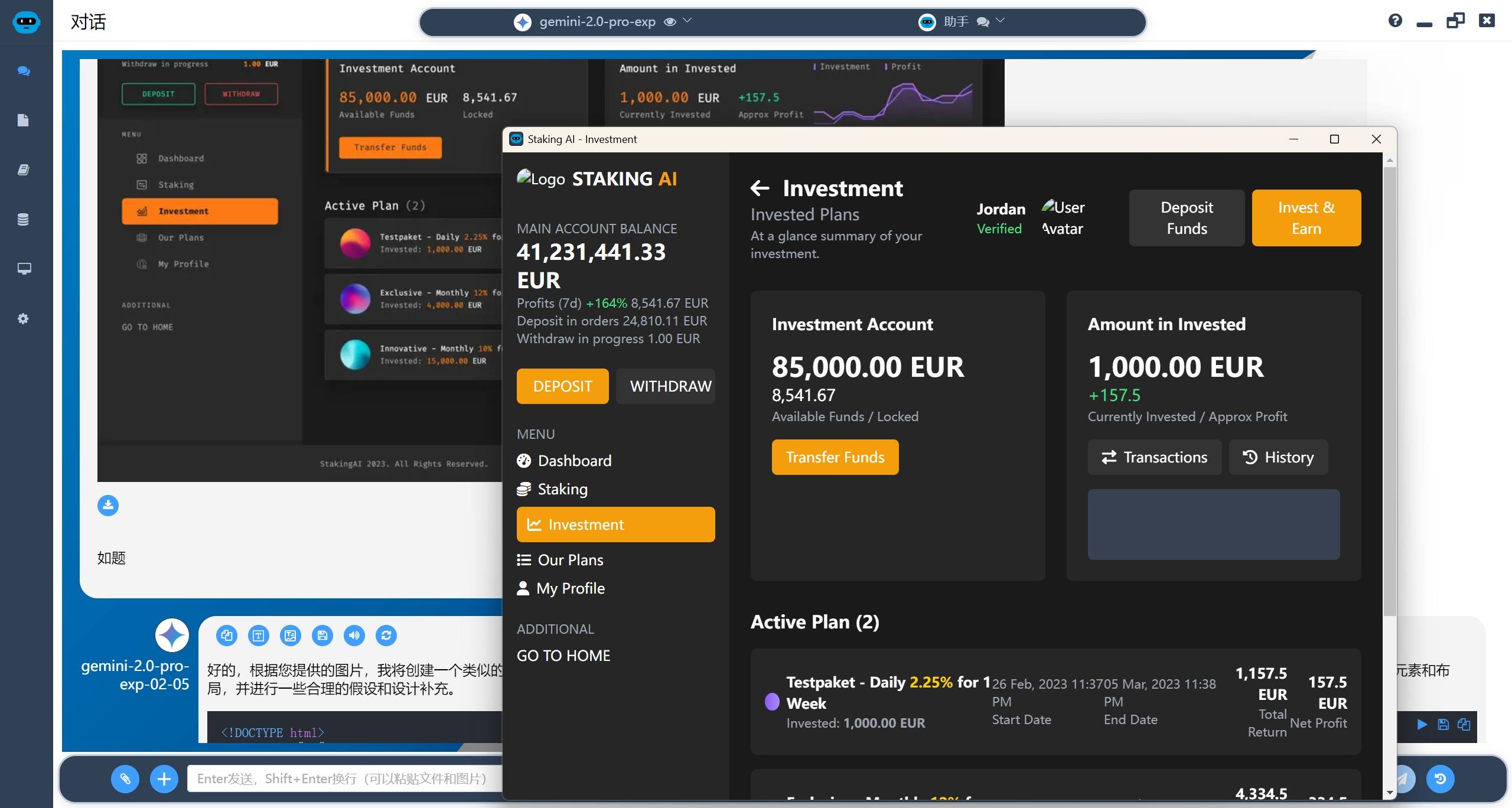Click the blue plus button

click(x=164, y=779)
